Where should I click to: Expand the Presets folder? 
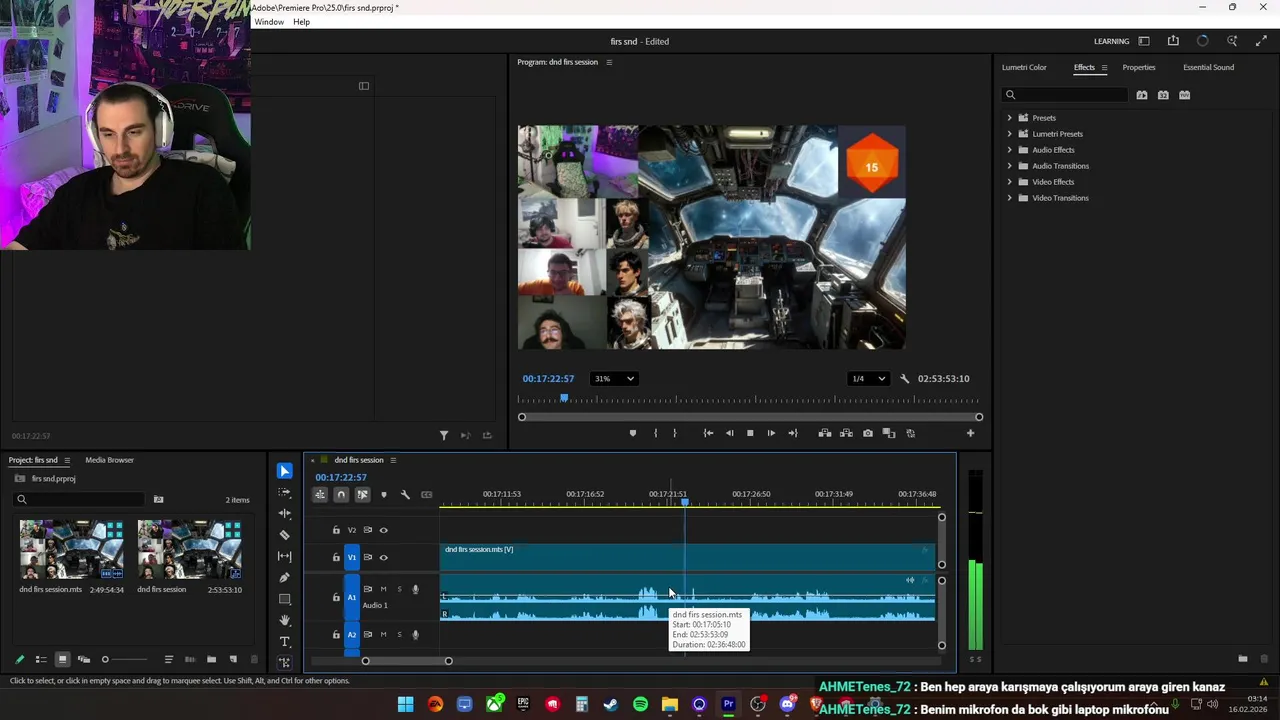1010,118
